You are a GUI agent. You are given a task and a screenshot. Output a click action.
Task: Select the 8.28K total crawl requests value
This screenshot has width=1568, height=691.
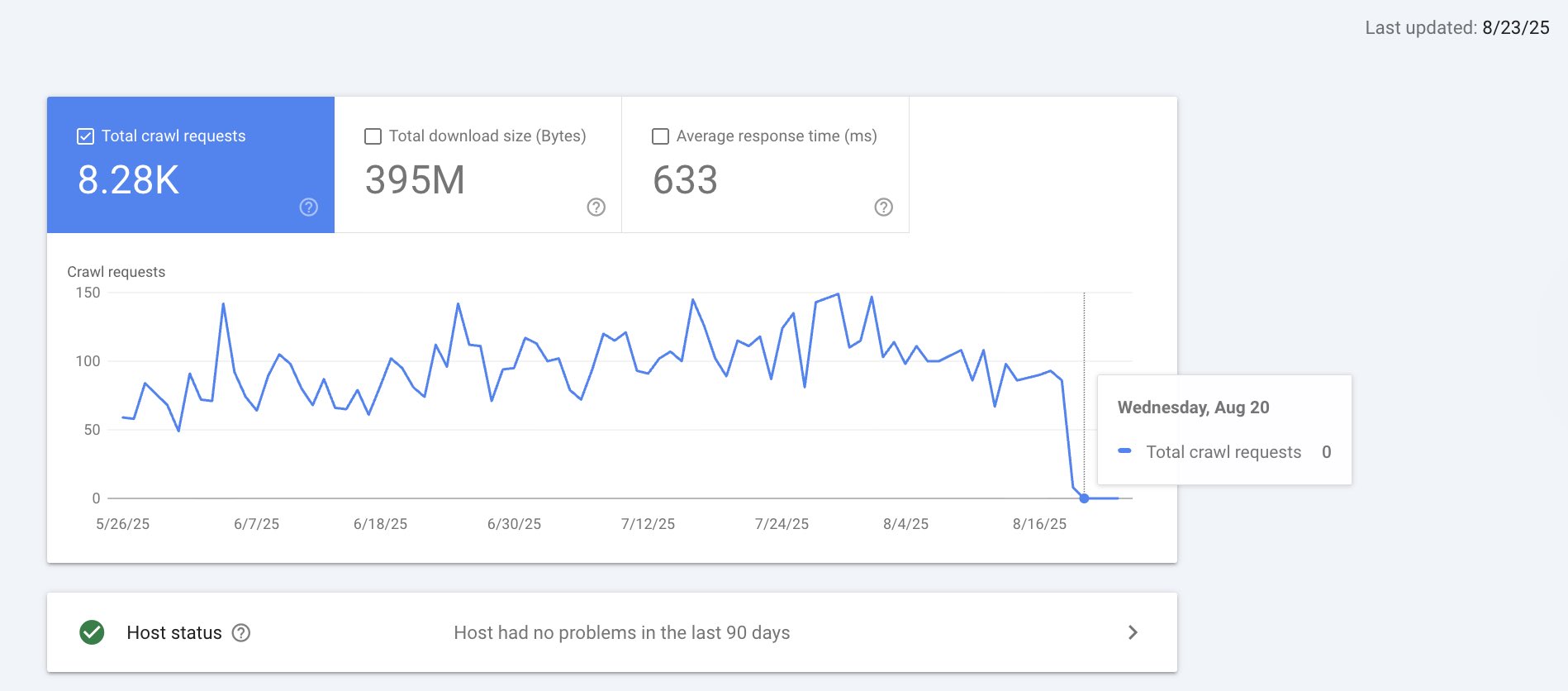coord(128,180)
